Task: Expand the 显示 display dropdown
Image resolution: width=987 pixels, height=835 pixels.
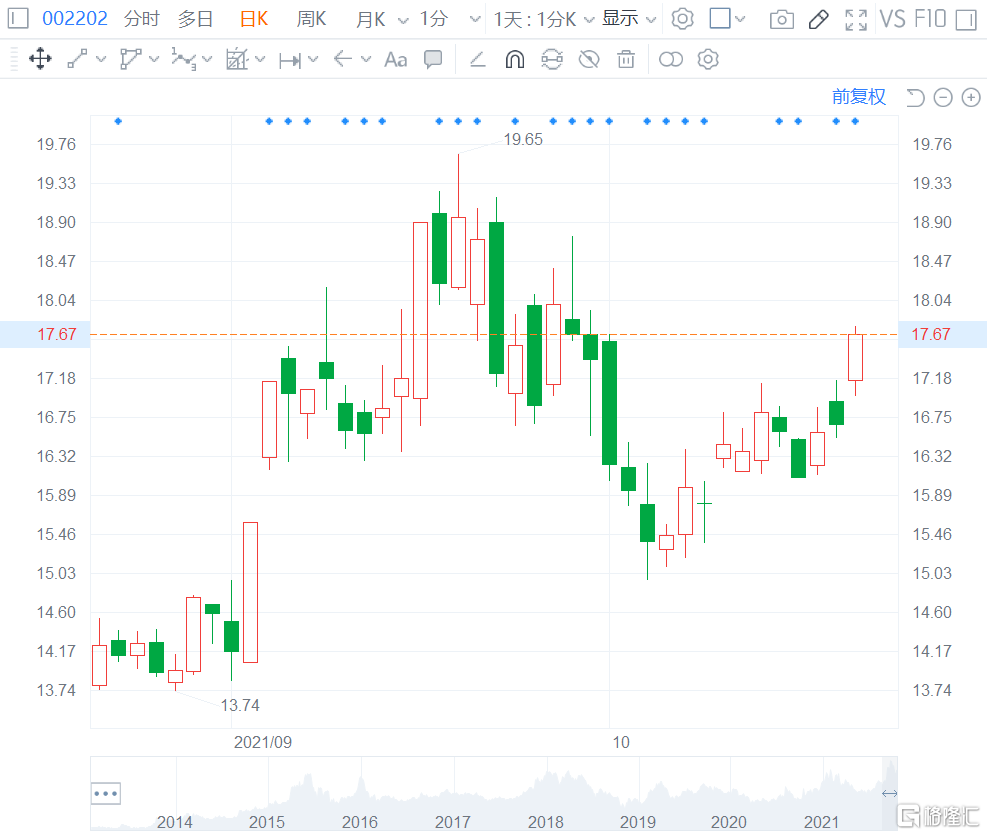Action: (x=629, y=19)
